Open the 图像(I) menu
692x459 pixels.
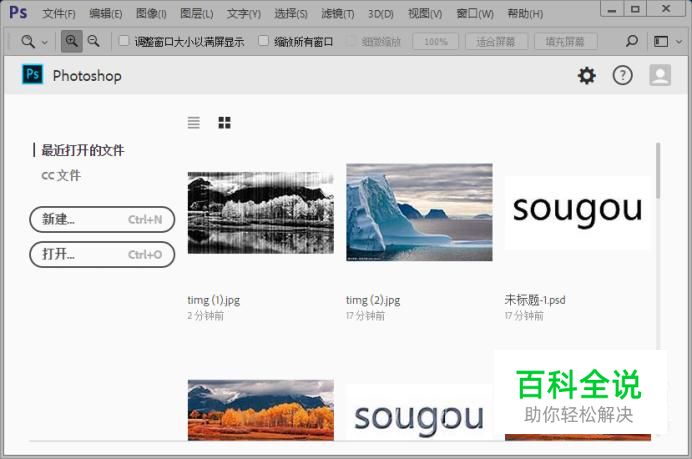pos(151,14)
